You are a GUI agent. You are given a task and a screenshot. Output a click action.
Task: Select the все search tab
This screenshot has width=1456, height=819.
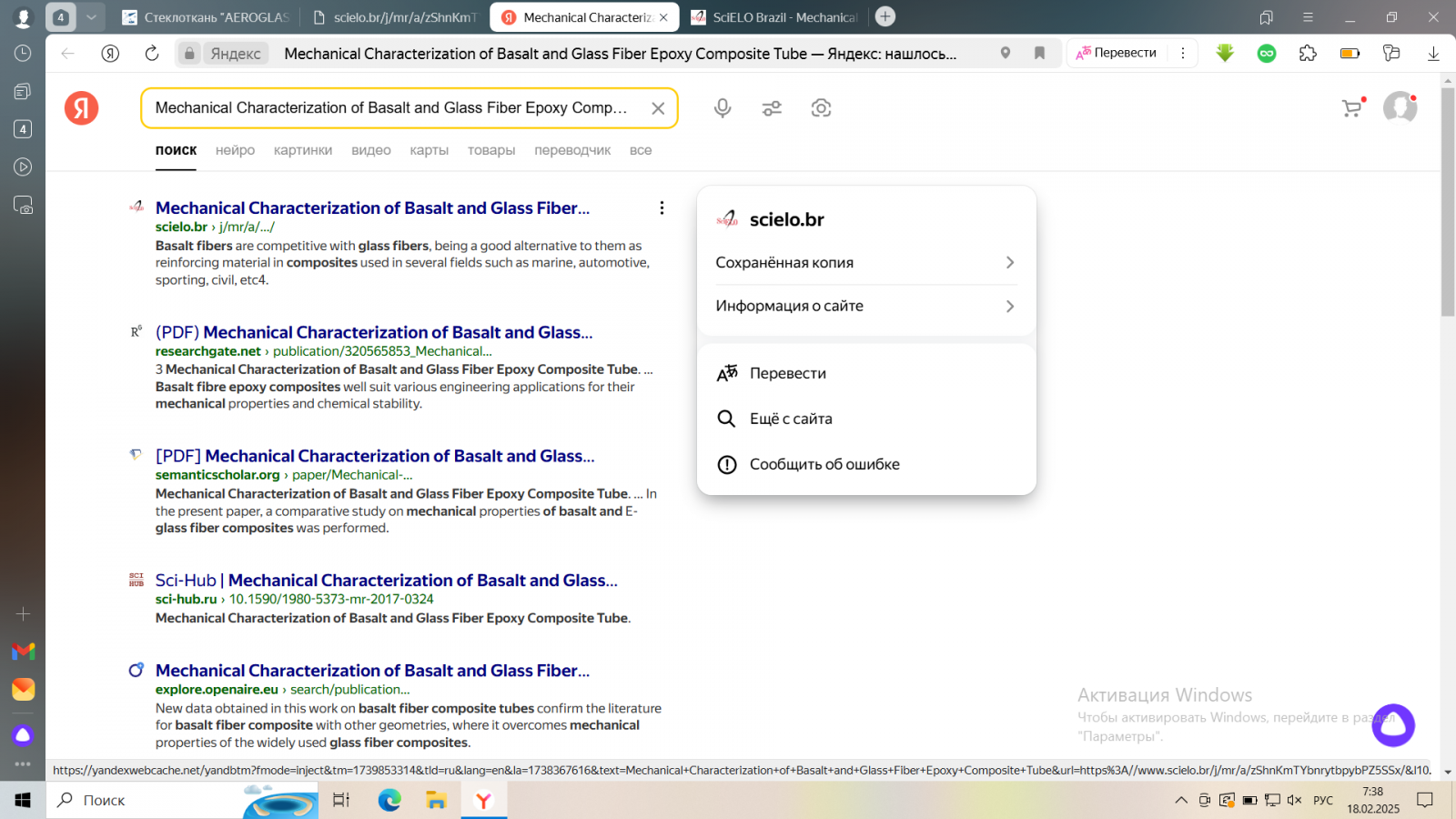tap(641, 150)
